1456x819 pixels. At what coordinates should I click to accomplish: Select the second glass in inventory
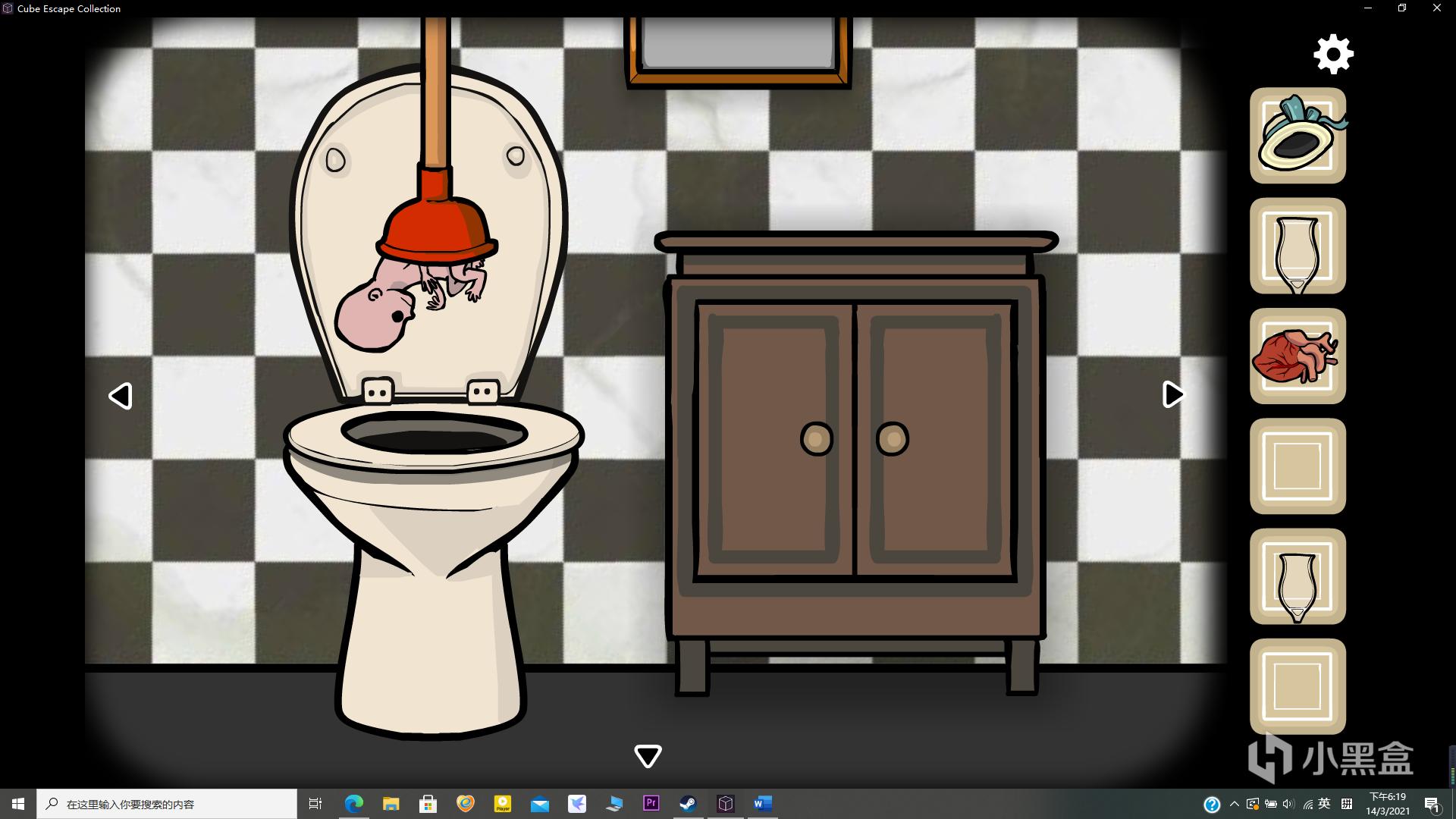(x=1298, y=576)
